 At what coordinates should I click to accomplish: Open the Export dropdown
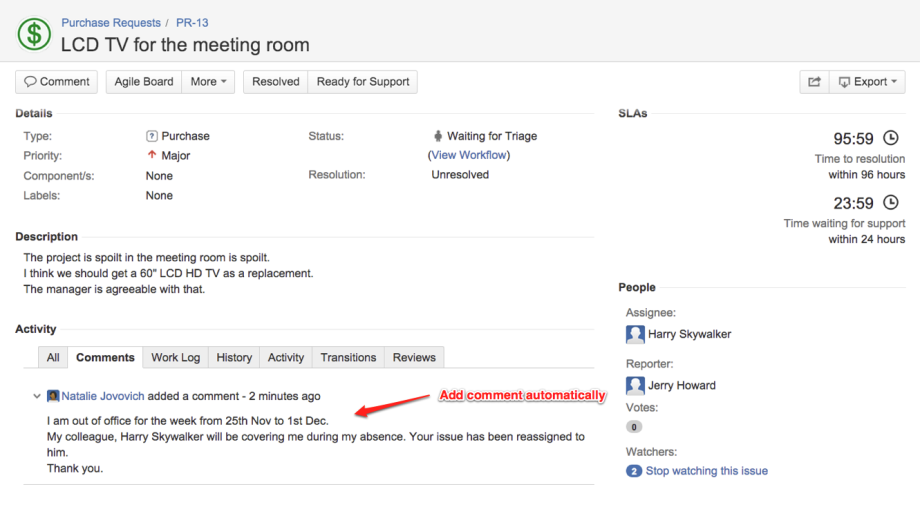tap(867, 82)
